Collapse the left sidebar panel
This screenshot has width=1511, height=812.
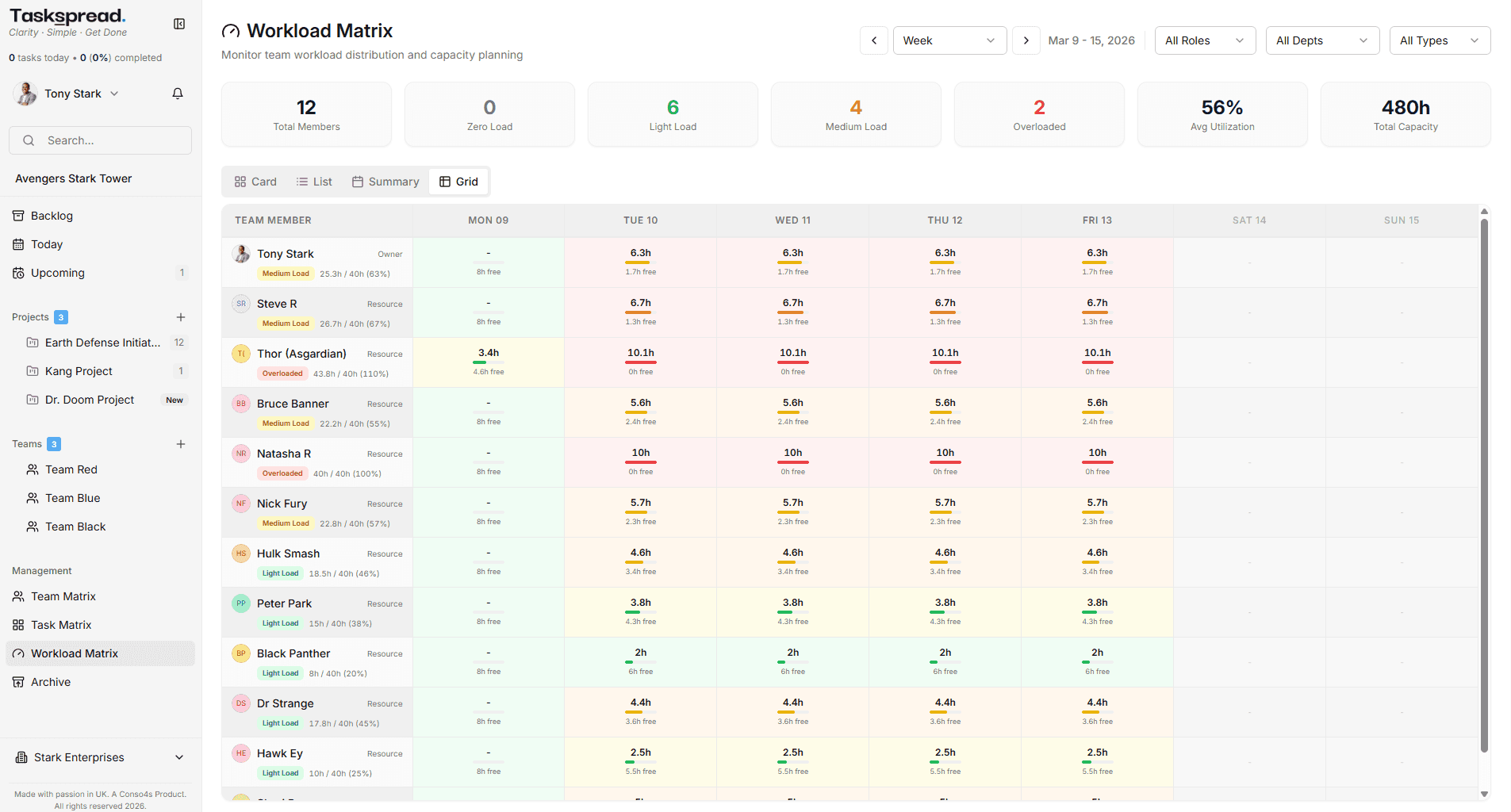(x=179, y=23)
